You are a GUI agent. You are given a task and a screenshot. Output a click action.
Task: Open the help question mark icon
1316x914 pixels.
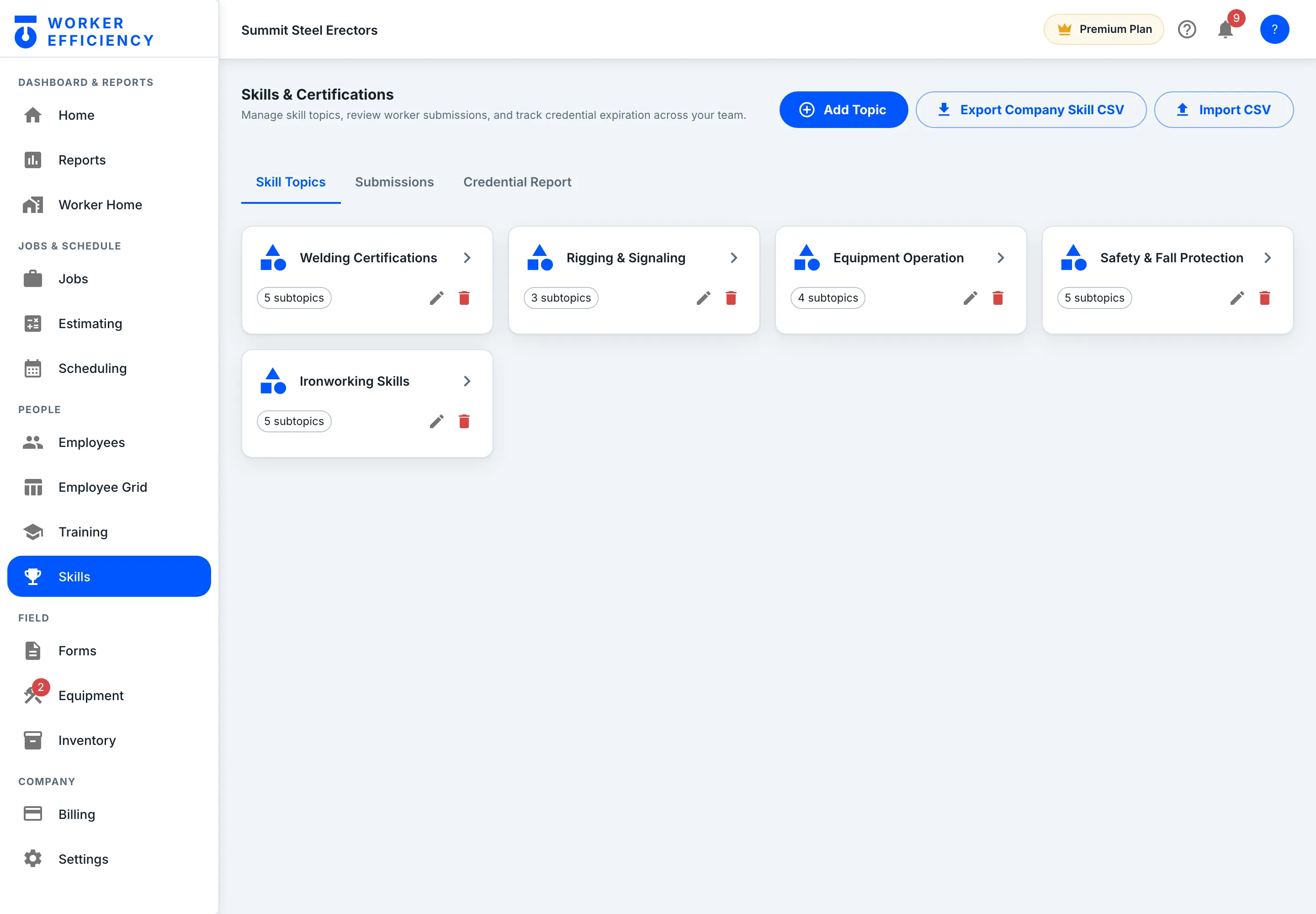tap(1187, 29)
